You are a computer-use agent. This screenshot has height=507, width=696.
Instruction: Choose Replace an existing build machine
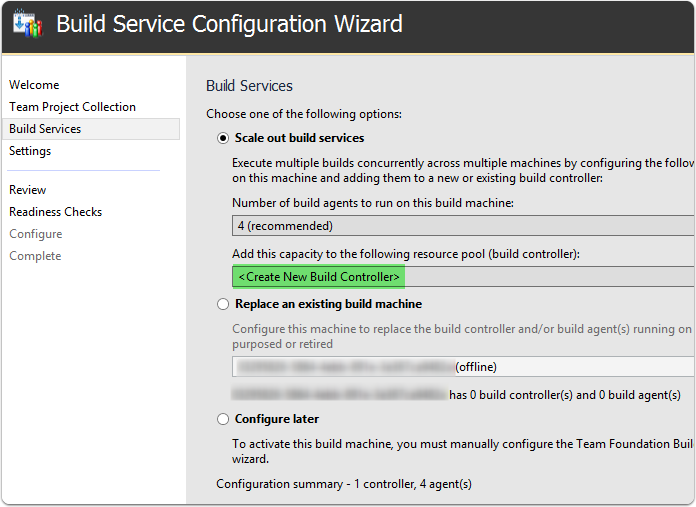click(x=223, y=304)
